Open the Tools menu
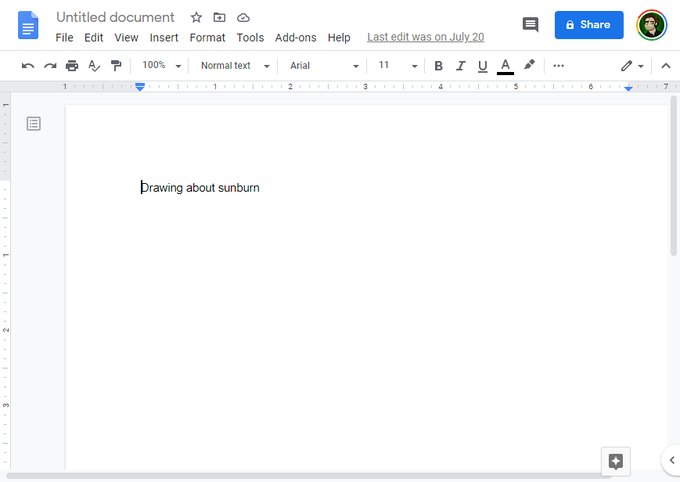The width and height of the screenshot is (680, 482). 250,38
